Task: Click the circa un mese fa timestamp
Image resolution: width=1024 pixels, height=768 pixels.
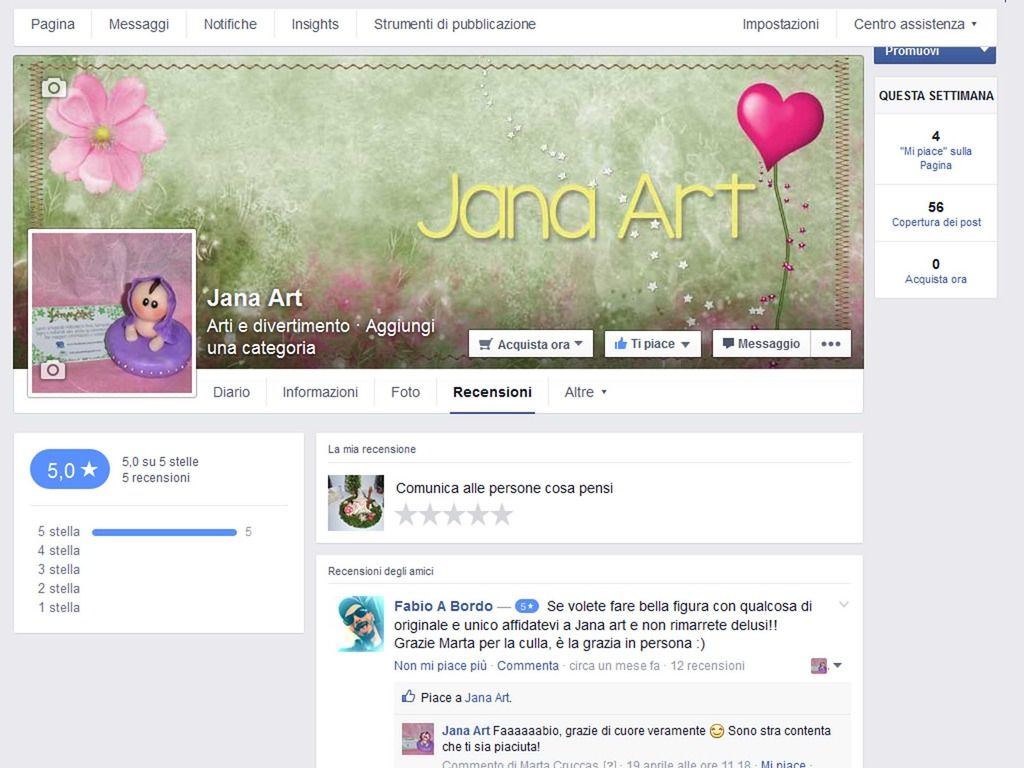Action: pos(615,665)
